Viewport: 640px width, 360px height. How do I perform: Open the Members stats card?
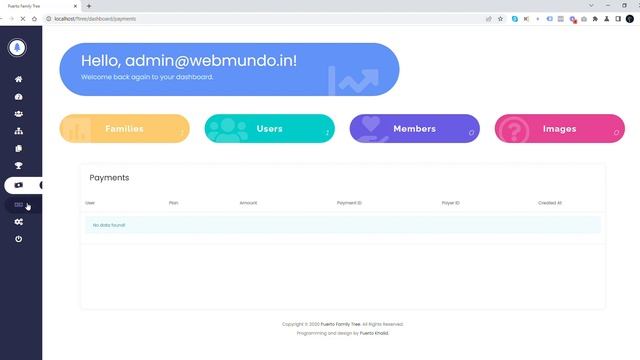pos(415,129)
